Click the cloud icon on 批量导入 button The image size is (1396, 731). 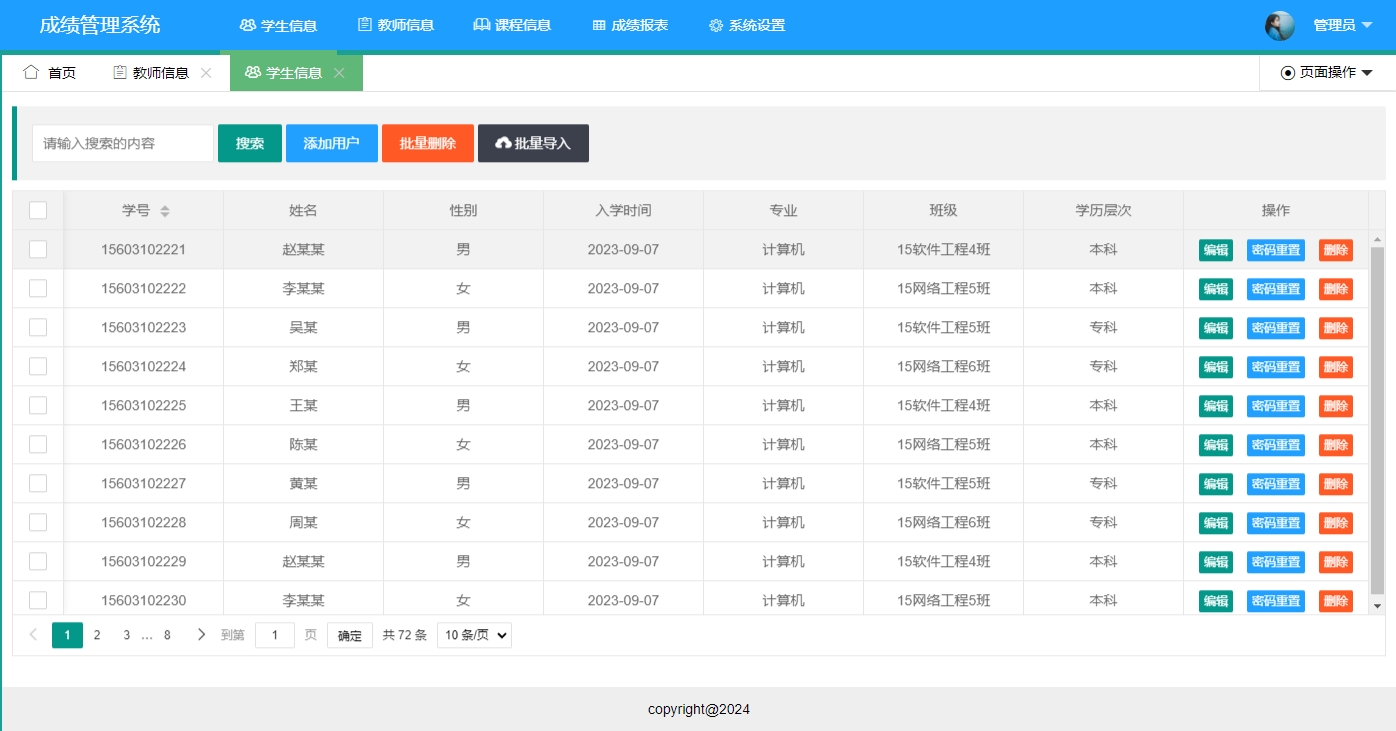point(503,143)
